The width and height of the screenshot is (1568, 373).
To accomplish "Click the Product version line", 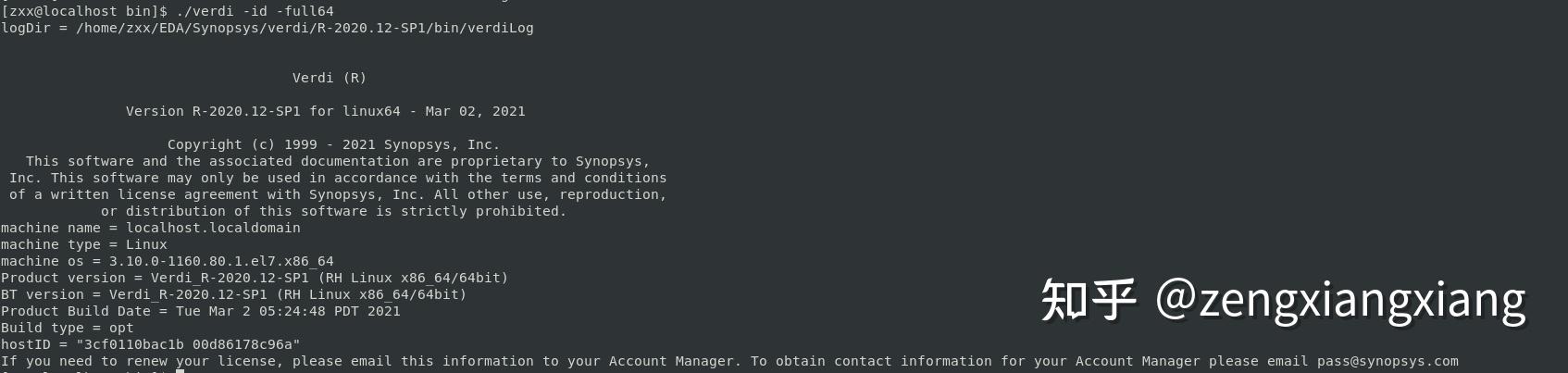I will (x=255, y=278).
